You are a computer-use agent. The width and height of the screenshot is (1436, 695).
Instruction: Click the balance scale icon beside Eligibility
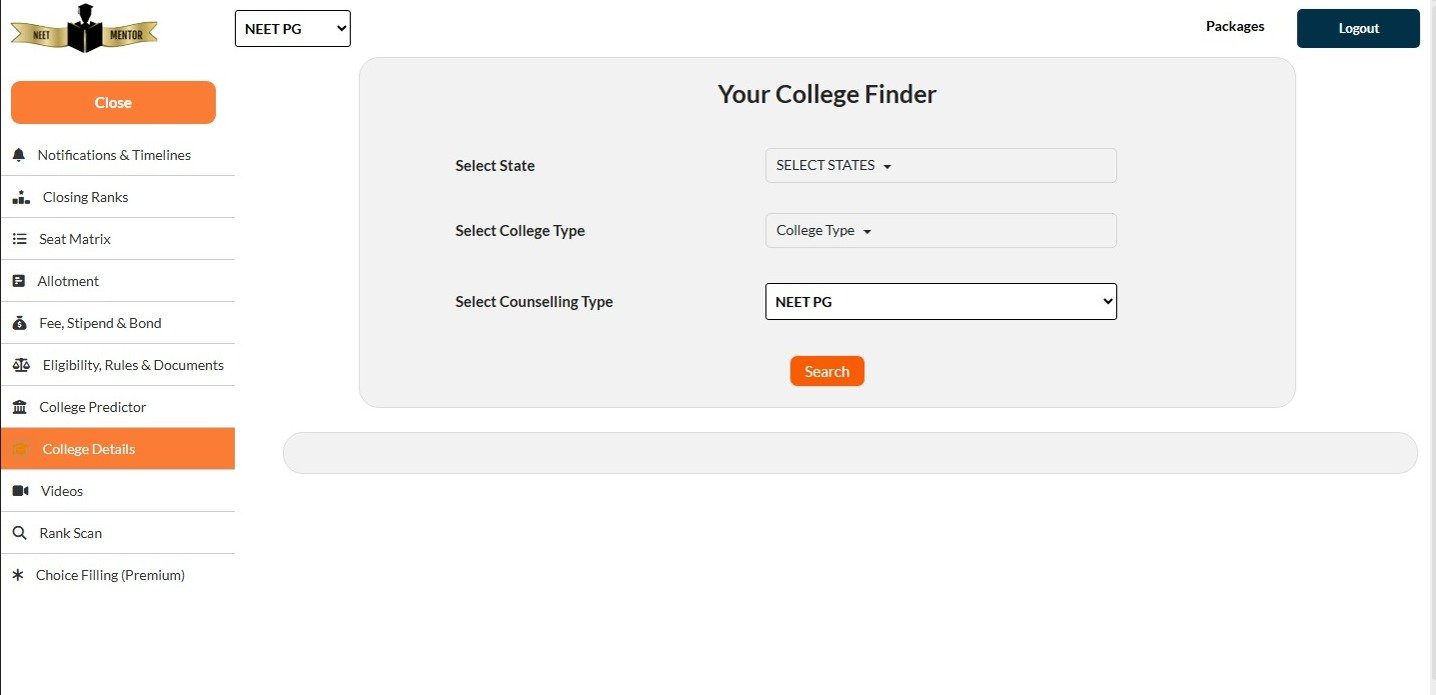pos(21,365)
